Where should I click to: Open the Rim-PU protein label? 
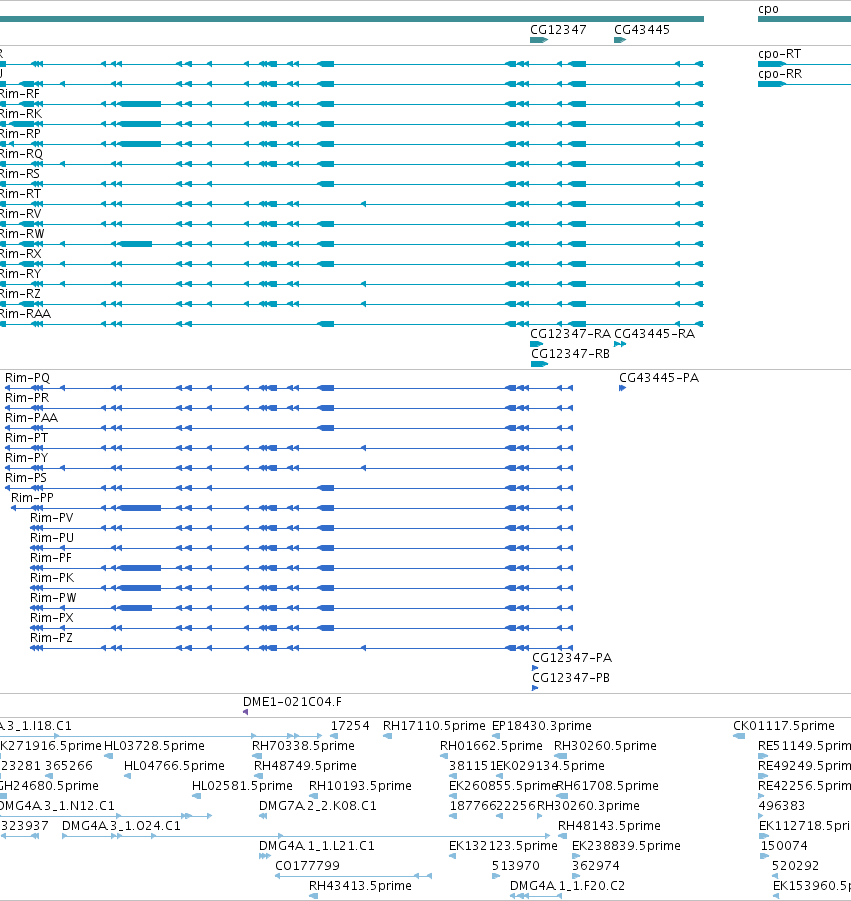click(x=52, y=538)
